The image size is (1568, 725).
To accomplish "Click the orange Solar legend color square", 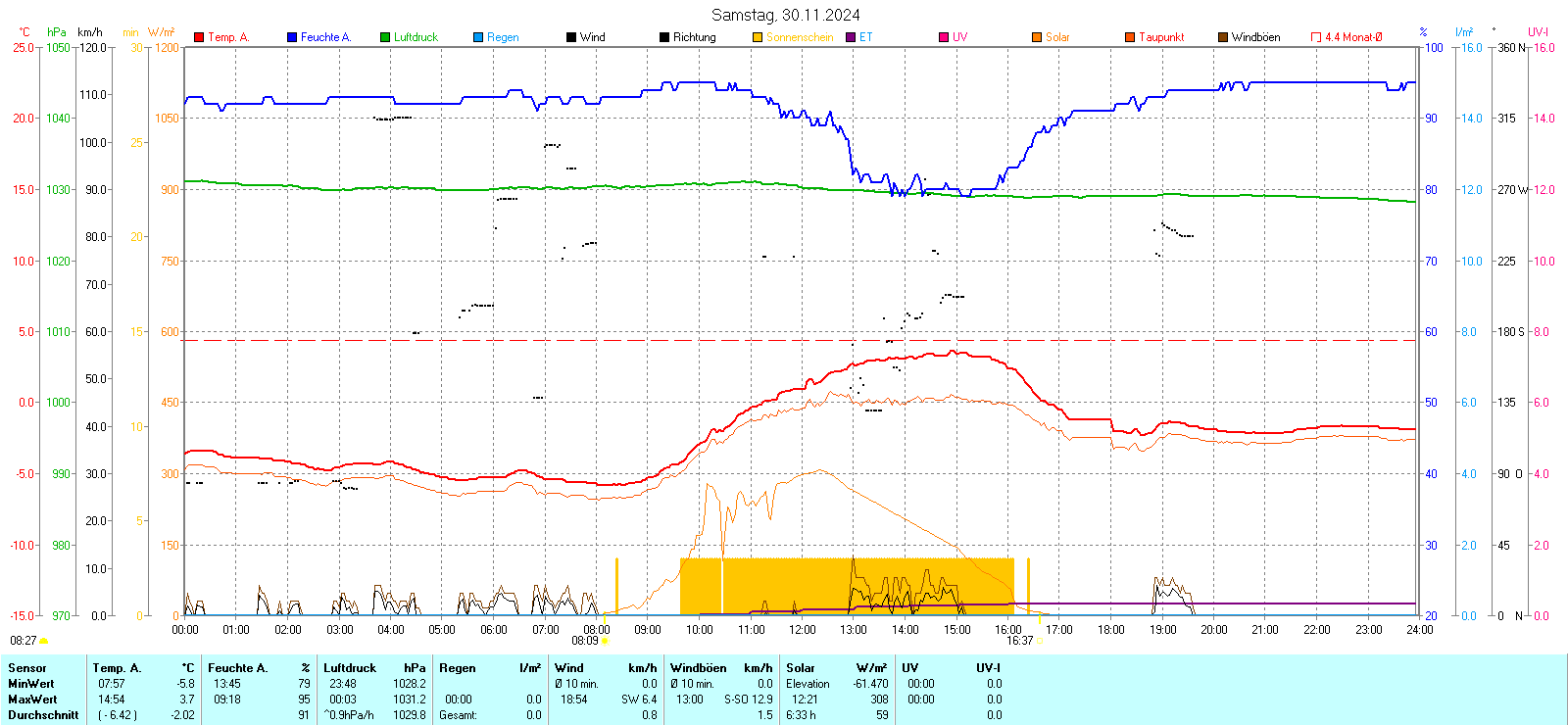I will point(1037,37).
